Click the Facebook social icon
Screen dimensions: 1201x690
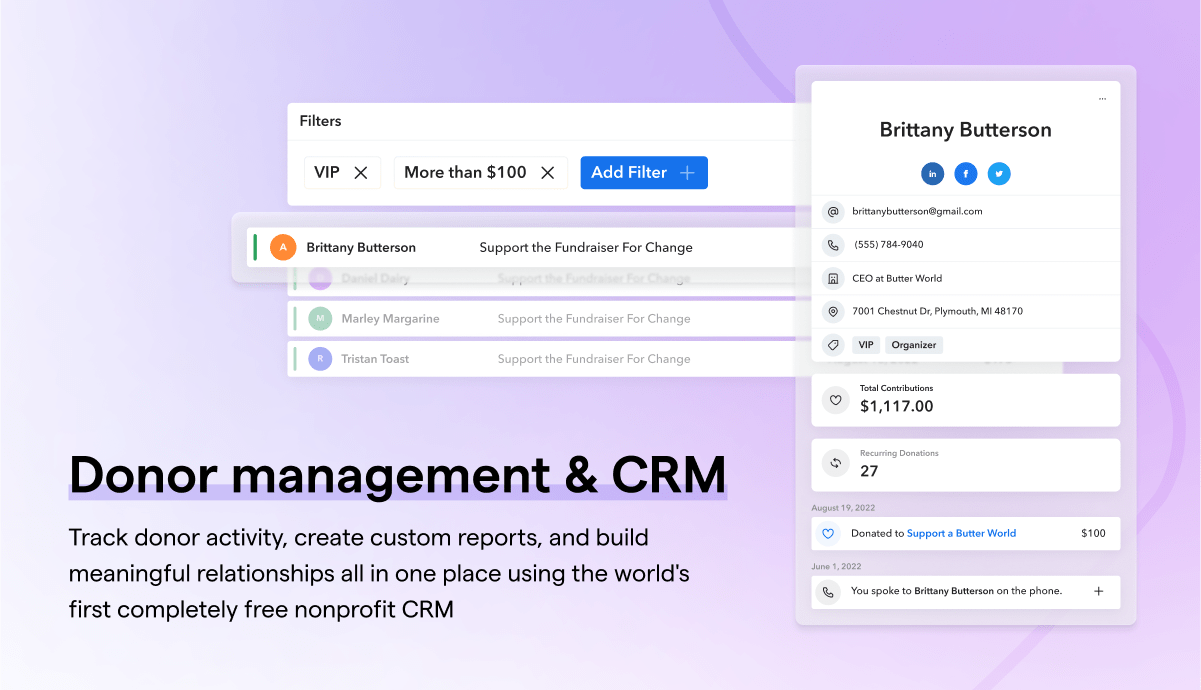(x=965, y=174)
